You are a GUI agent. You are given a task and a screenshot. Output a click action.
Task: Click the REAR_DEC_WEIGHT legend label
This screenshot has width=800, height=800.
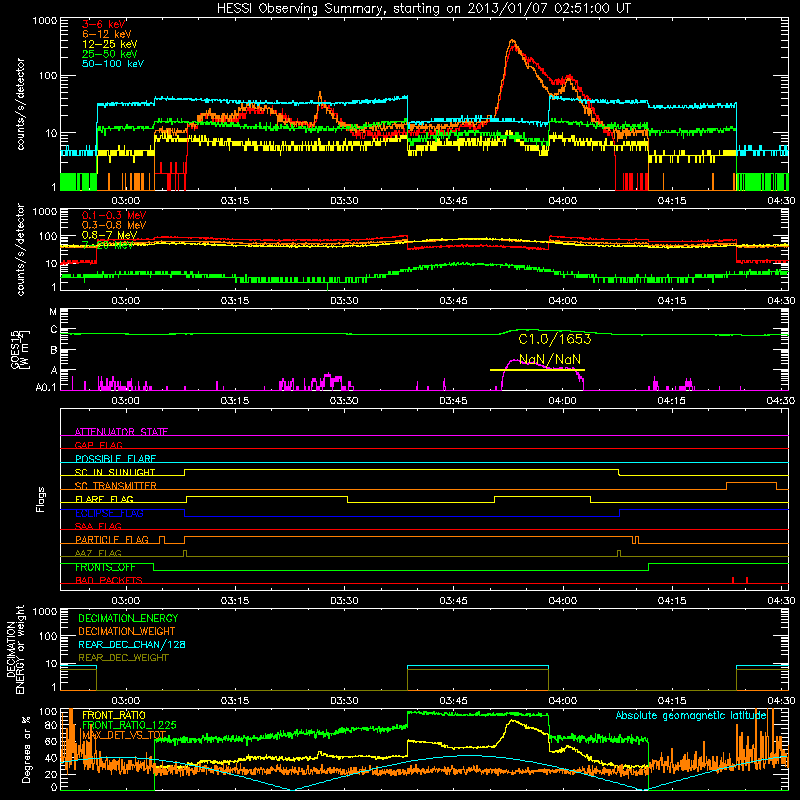123,658
